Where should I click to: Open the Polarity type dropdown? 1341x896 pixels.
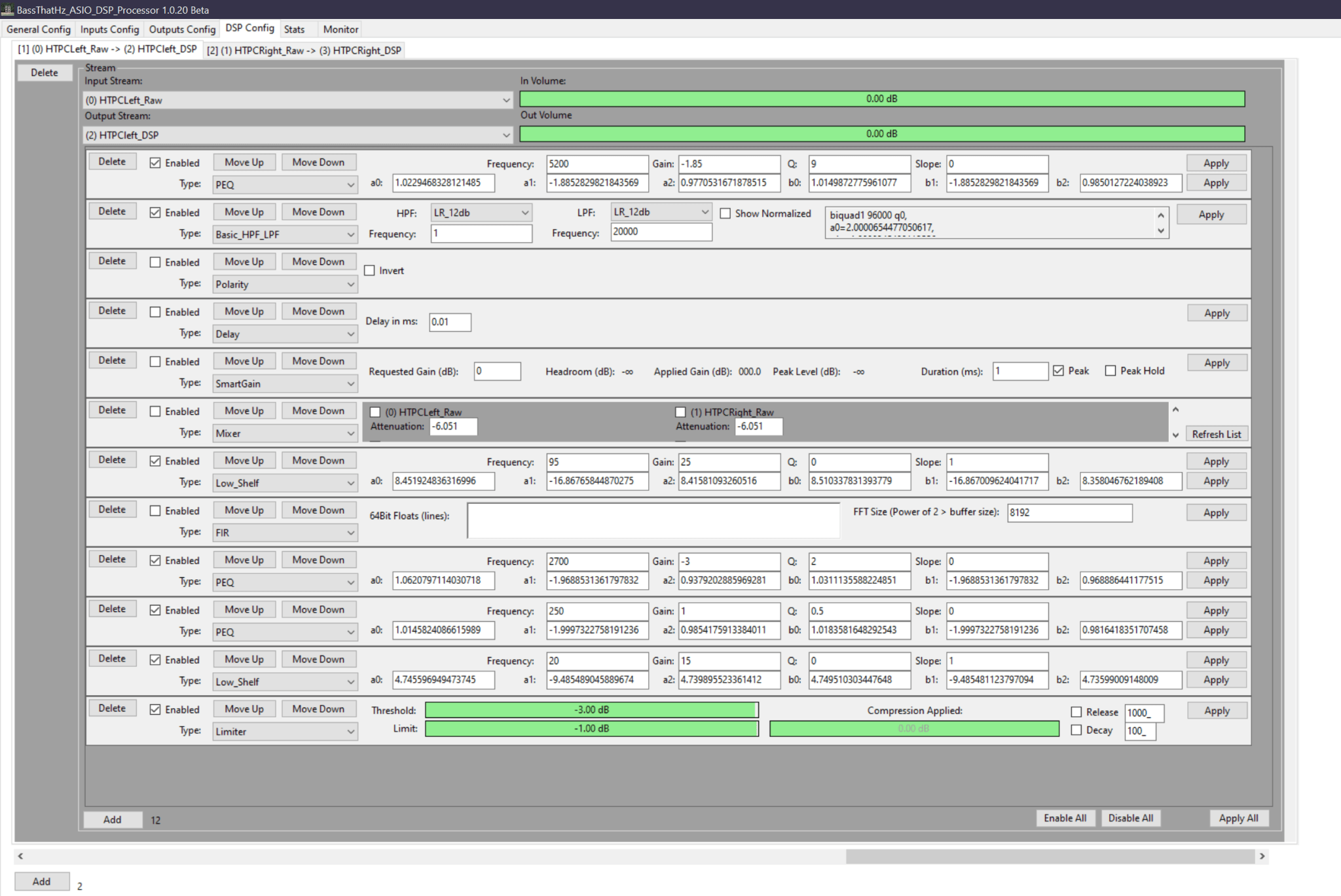(285, 284)
